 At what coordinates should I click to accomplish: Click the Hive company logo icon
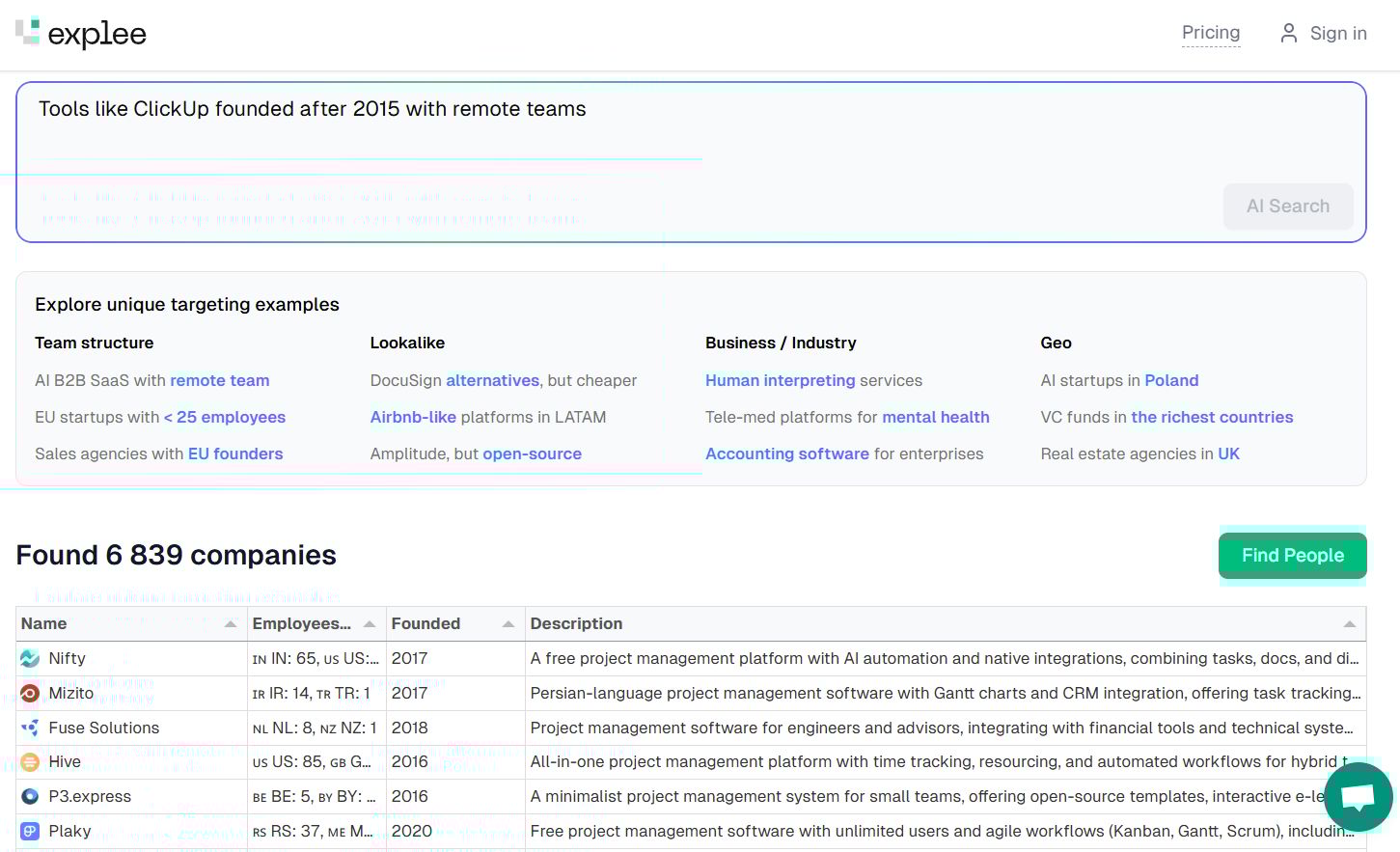tap(30, 761)
